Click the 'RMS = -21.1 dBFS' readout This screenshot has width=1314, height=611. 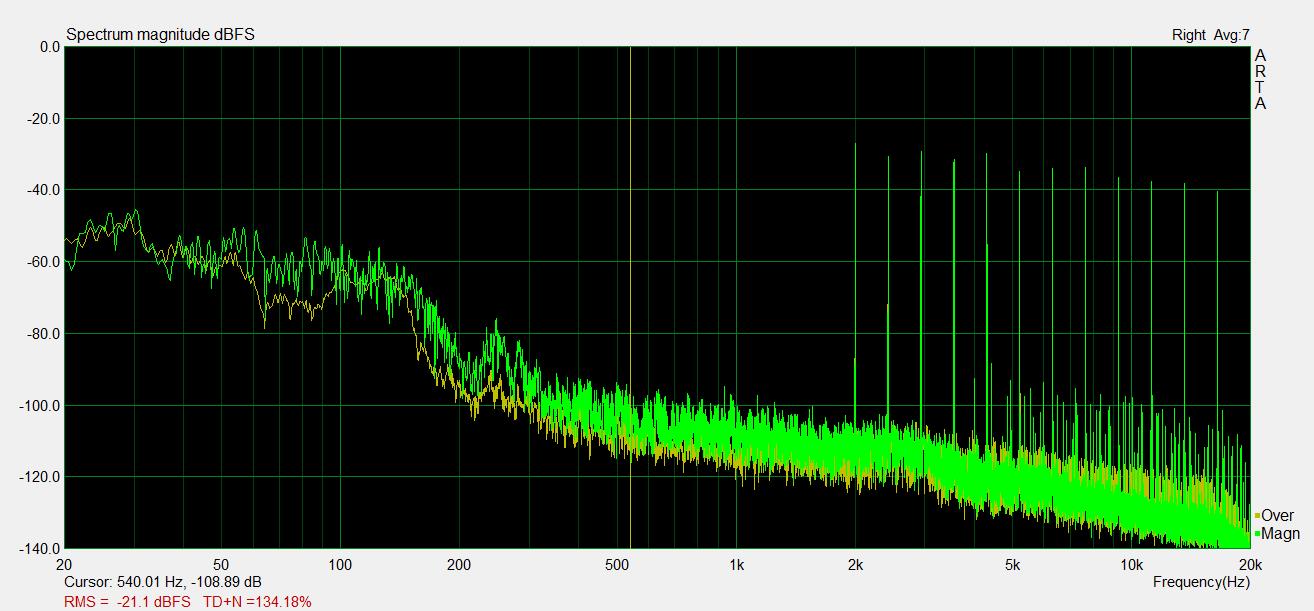pyautogui.click(x=128, y=601)
